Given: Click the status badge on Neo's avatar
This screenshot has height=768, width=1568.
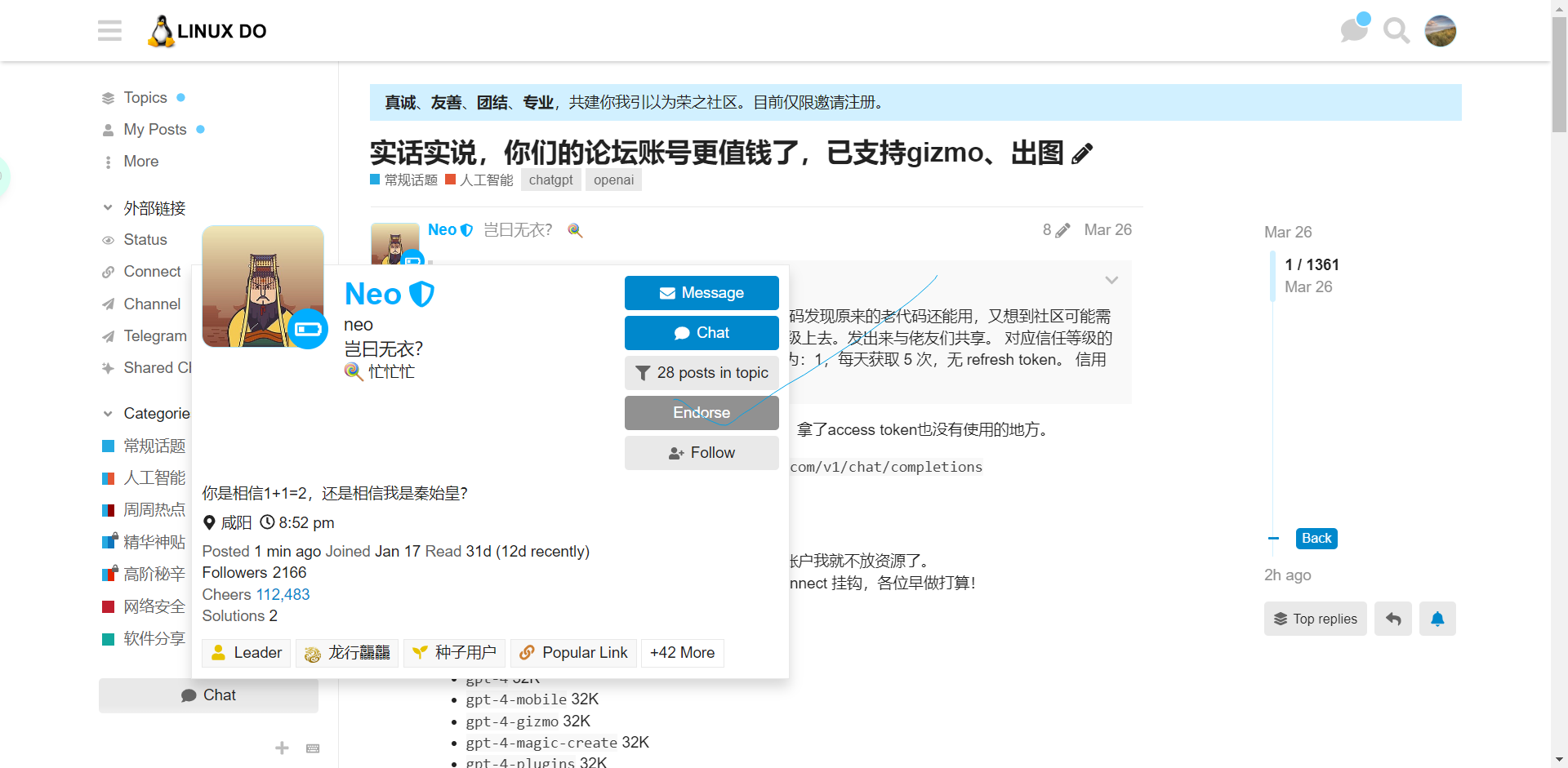Looking at the screenshot, I should [308, 329].
